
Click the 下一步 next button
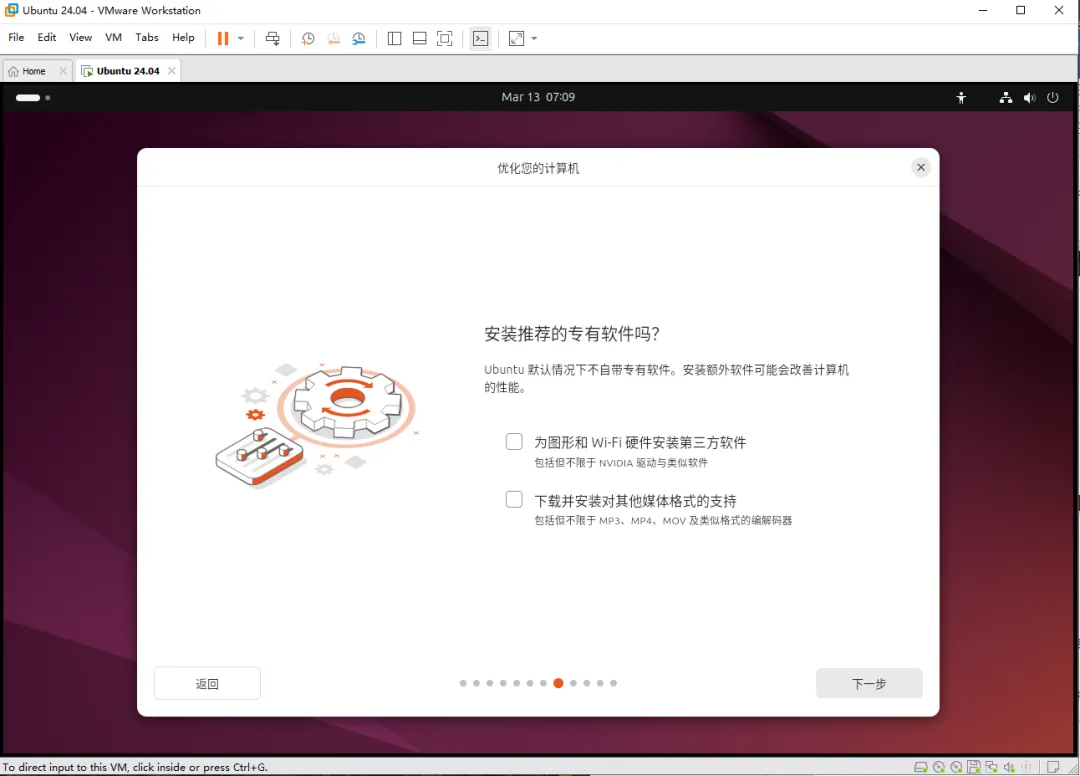[869, 683]
